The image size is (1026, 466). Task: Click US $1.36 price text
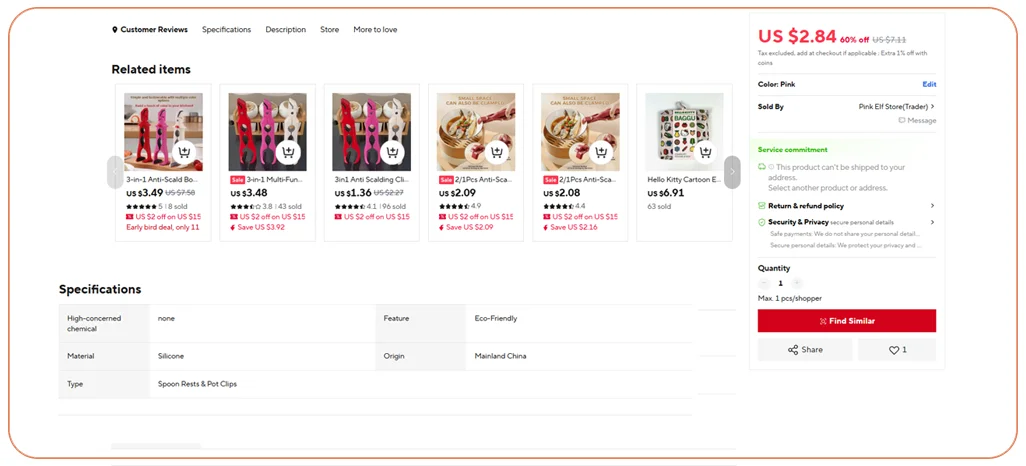click(353, 193)
